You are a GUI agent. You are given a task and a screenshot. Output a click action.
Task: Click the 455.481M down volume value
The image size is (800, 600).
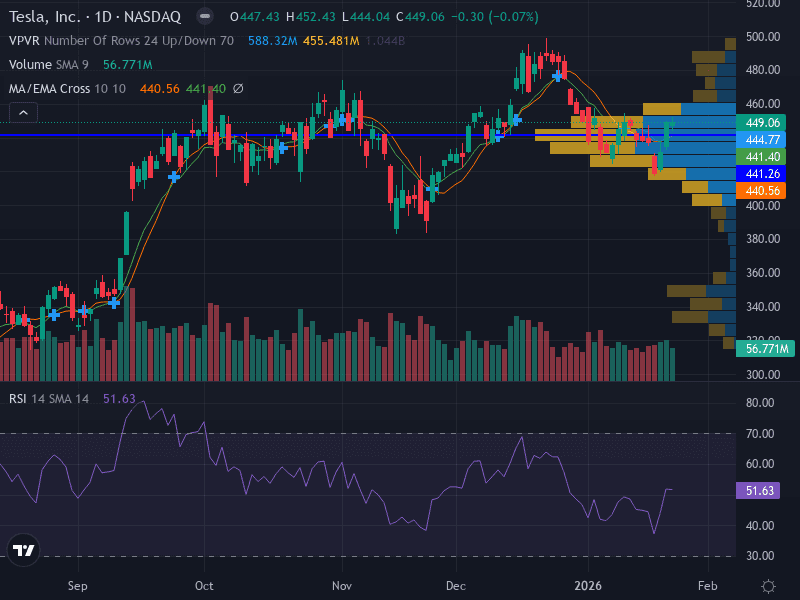[331, 41]
